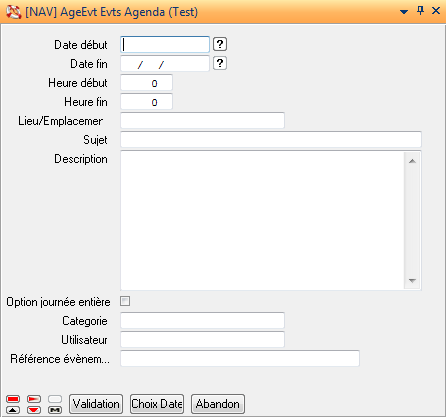This screenshot has height=417, width=446.
Task: Click Abandon button
Action: 218,404
